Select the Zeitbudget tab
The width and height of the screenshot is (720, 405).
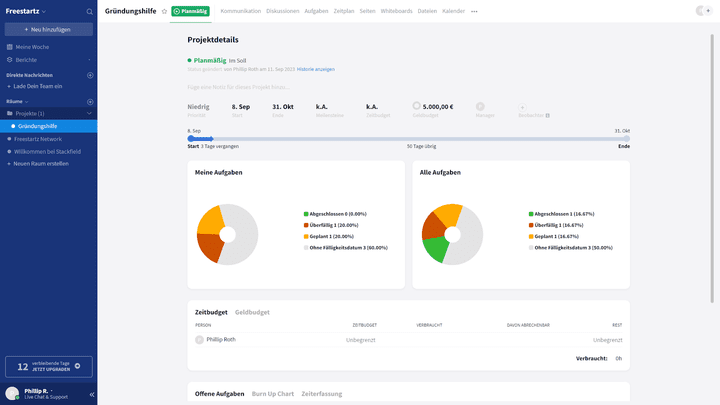[211, 312]
